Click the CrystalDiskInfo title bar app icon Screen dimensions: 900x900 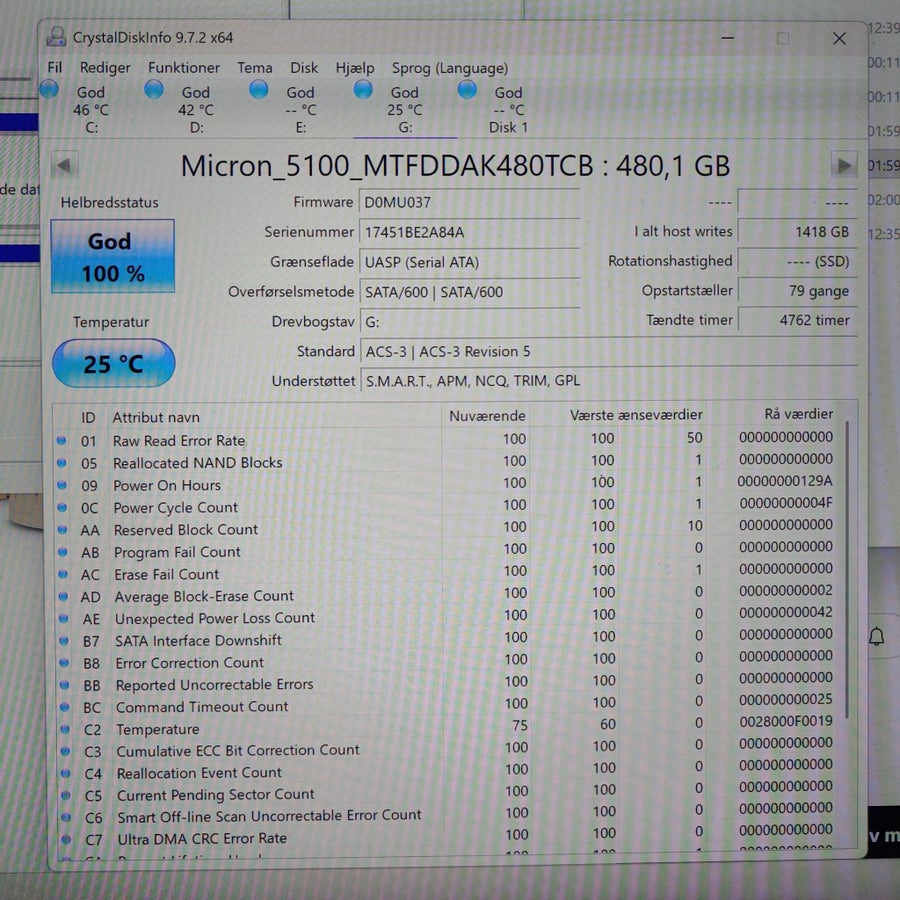56,37
